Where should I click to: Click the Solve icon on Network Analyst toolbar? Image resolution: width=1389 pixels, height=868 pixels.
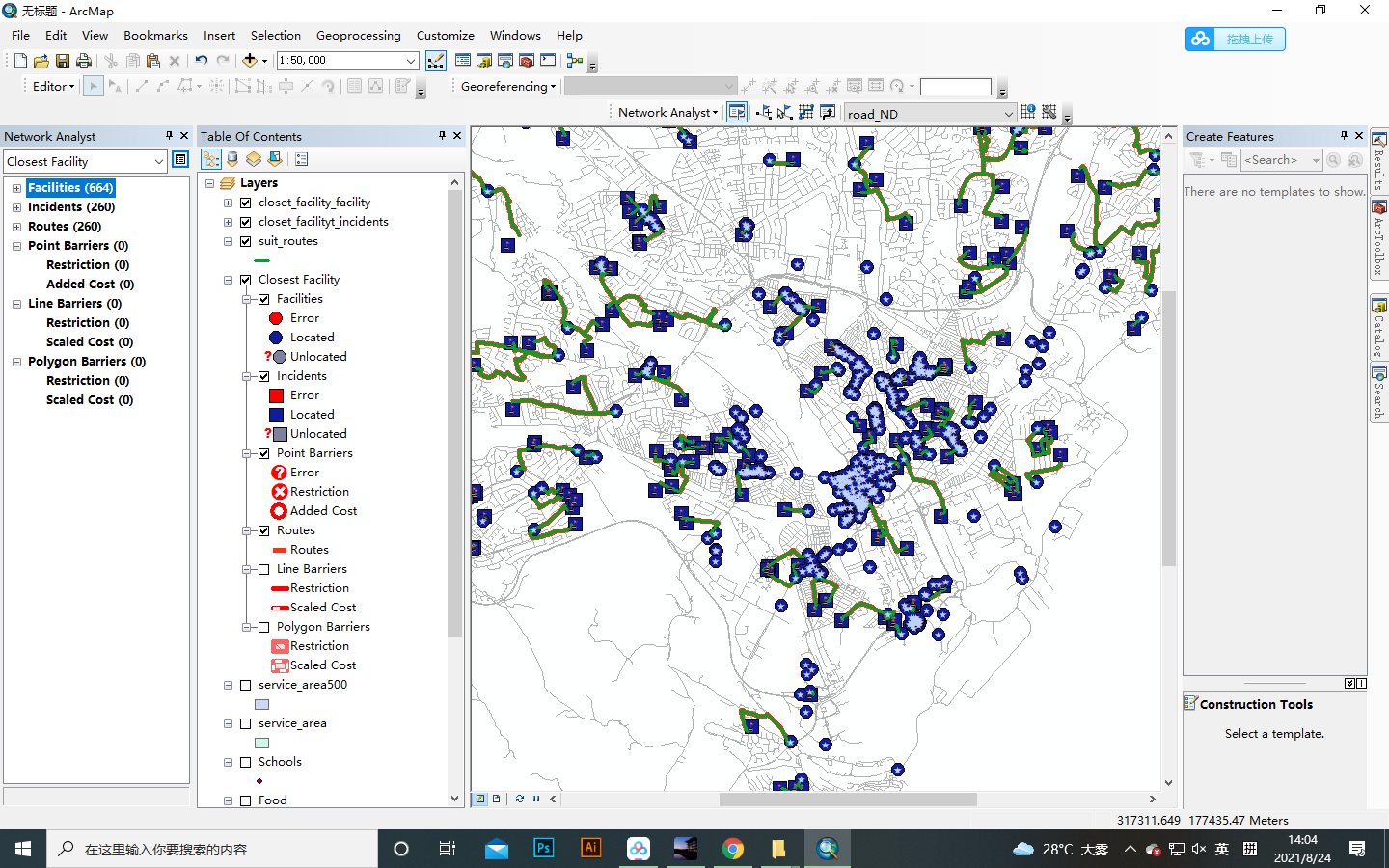[x=805, y=113]
